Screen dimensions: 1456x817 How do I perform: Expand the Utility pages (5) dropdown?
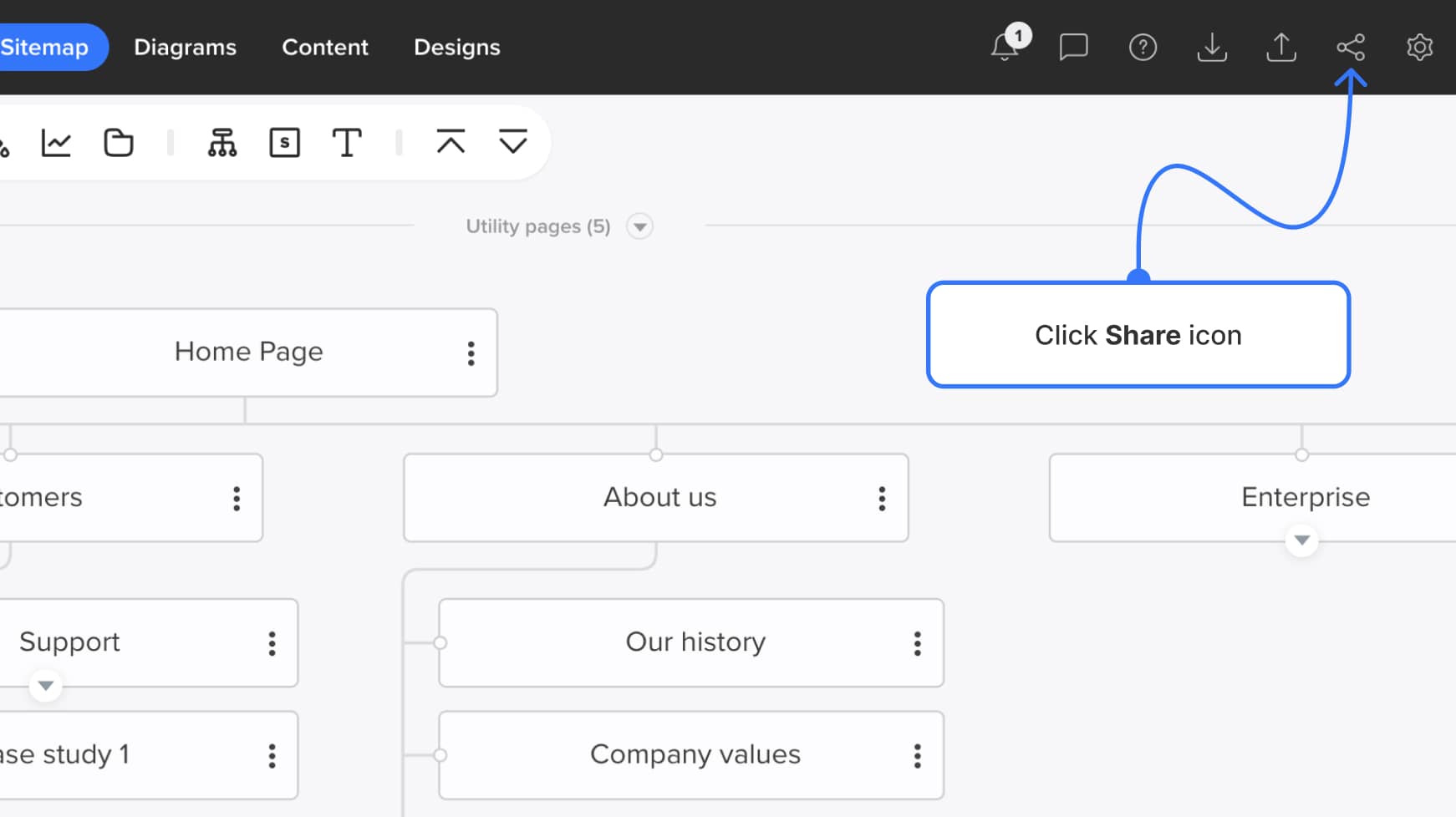[639, 226]
